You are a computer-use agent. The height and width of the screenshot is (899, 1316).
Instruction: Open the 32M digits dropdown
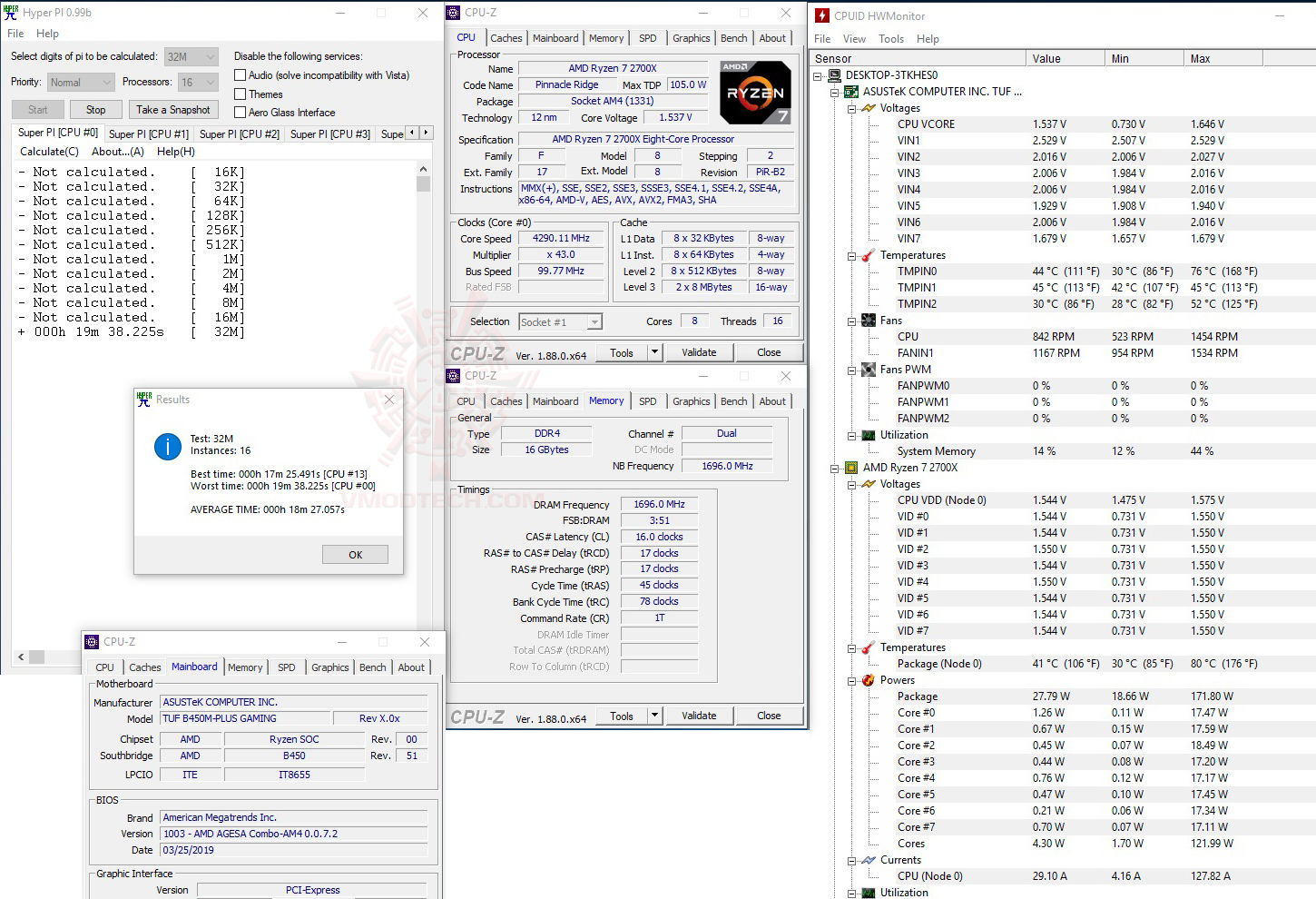(192, 56)
